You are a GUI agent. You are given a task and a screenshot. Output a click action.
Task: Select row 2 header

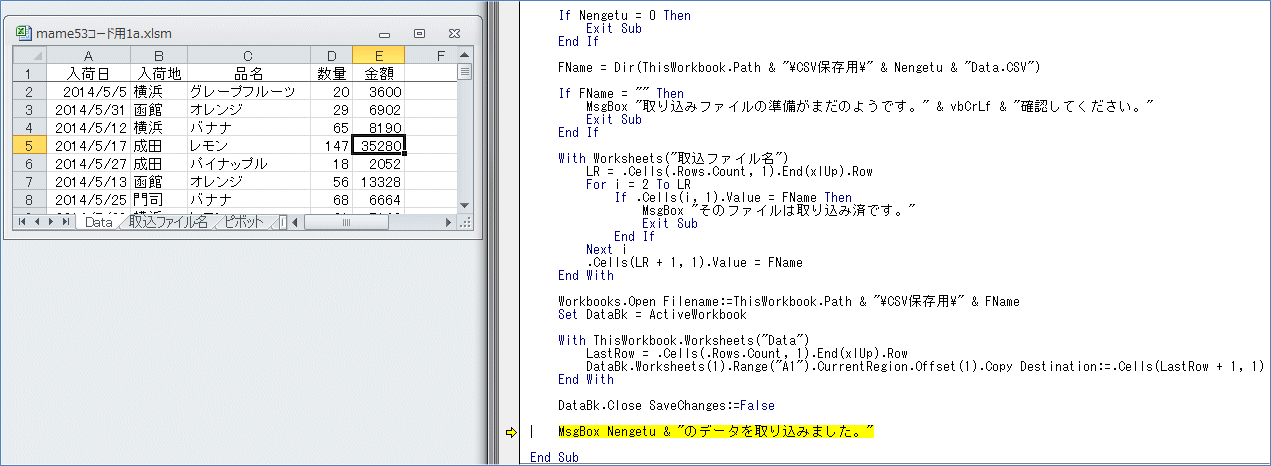[x=28, y=91]
